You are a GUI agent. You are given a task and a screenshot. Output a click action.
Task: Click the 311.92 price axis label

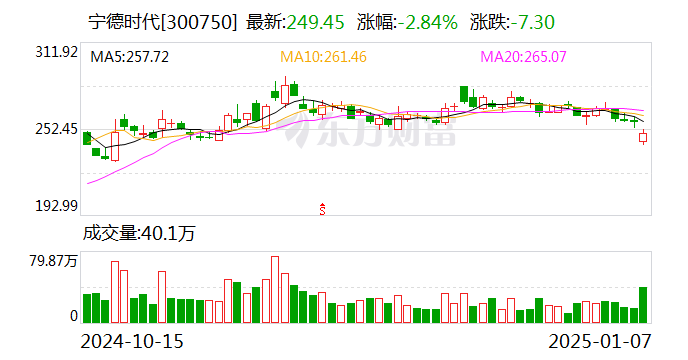(57, 52)
